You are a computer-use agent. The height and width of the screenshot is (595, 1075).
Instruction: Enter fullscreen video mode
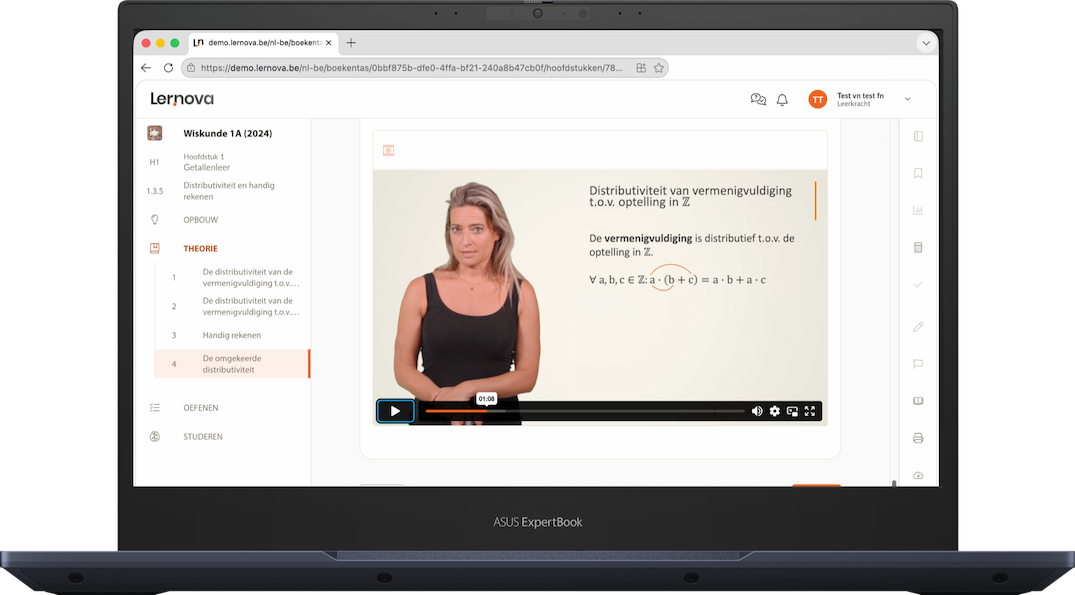810,411
